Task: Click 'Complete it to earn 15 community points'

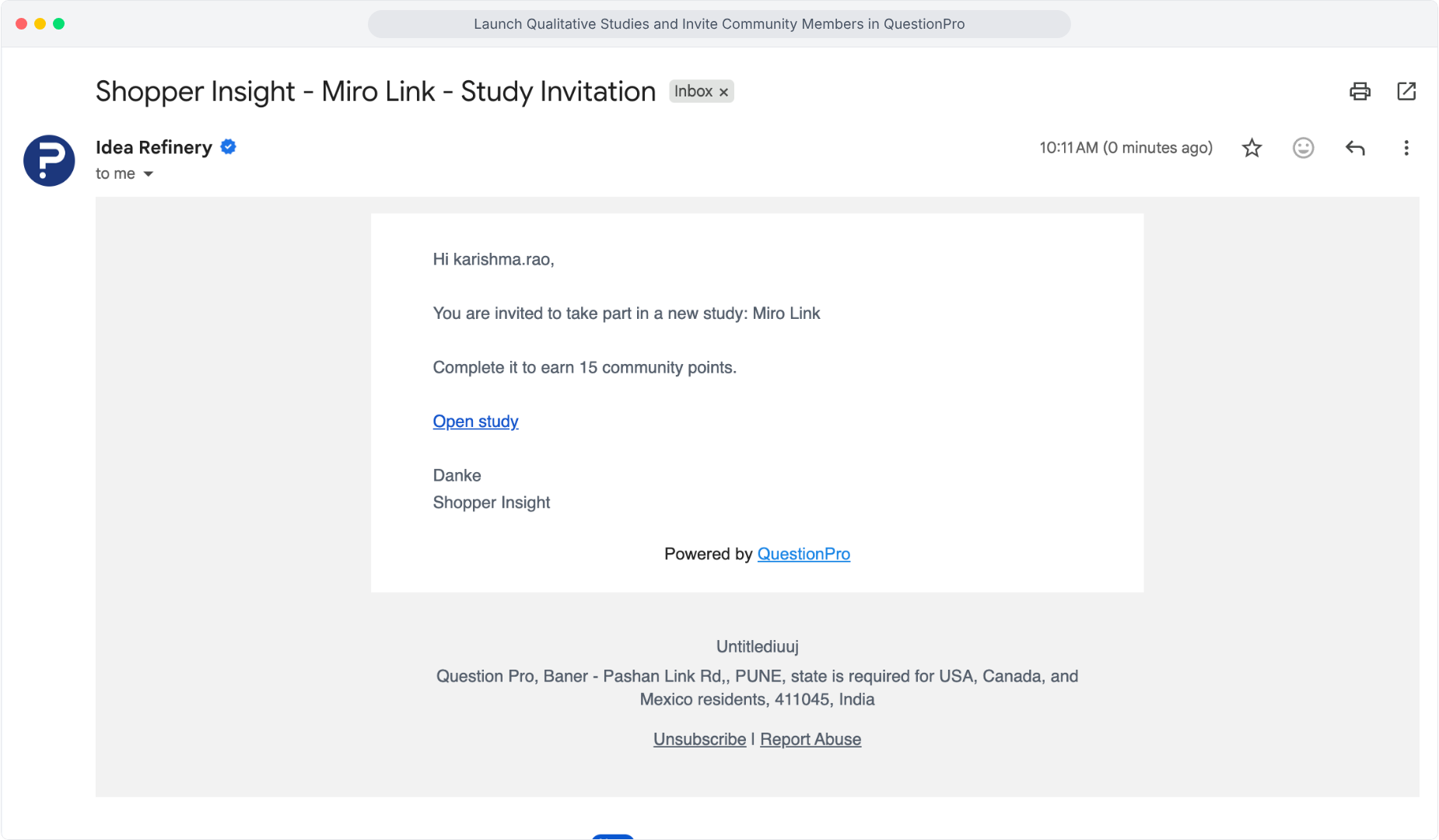Action: pos(584,367)
